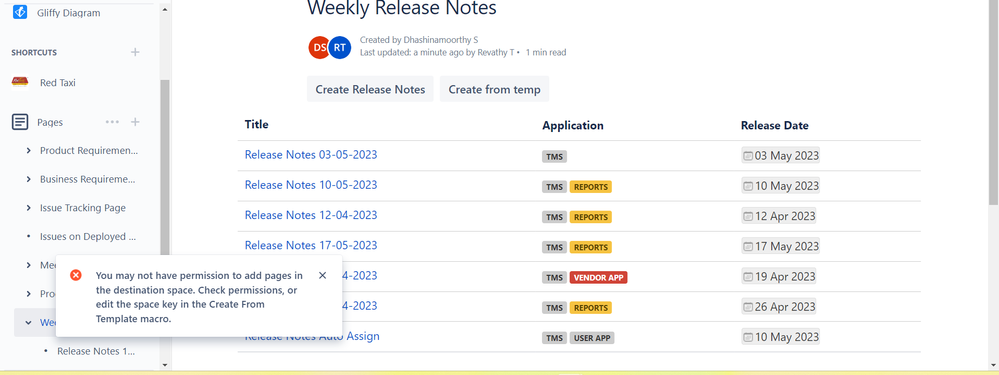Expand the Business Requirements tree item
999x375 pixels.
29,180
